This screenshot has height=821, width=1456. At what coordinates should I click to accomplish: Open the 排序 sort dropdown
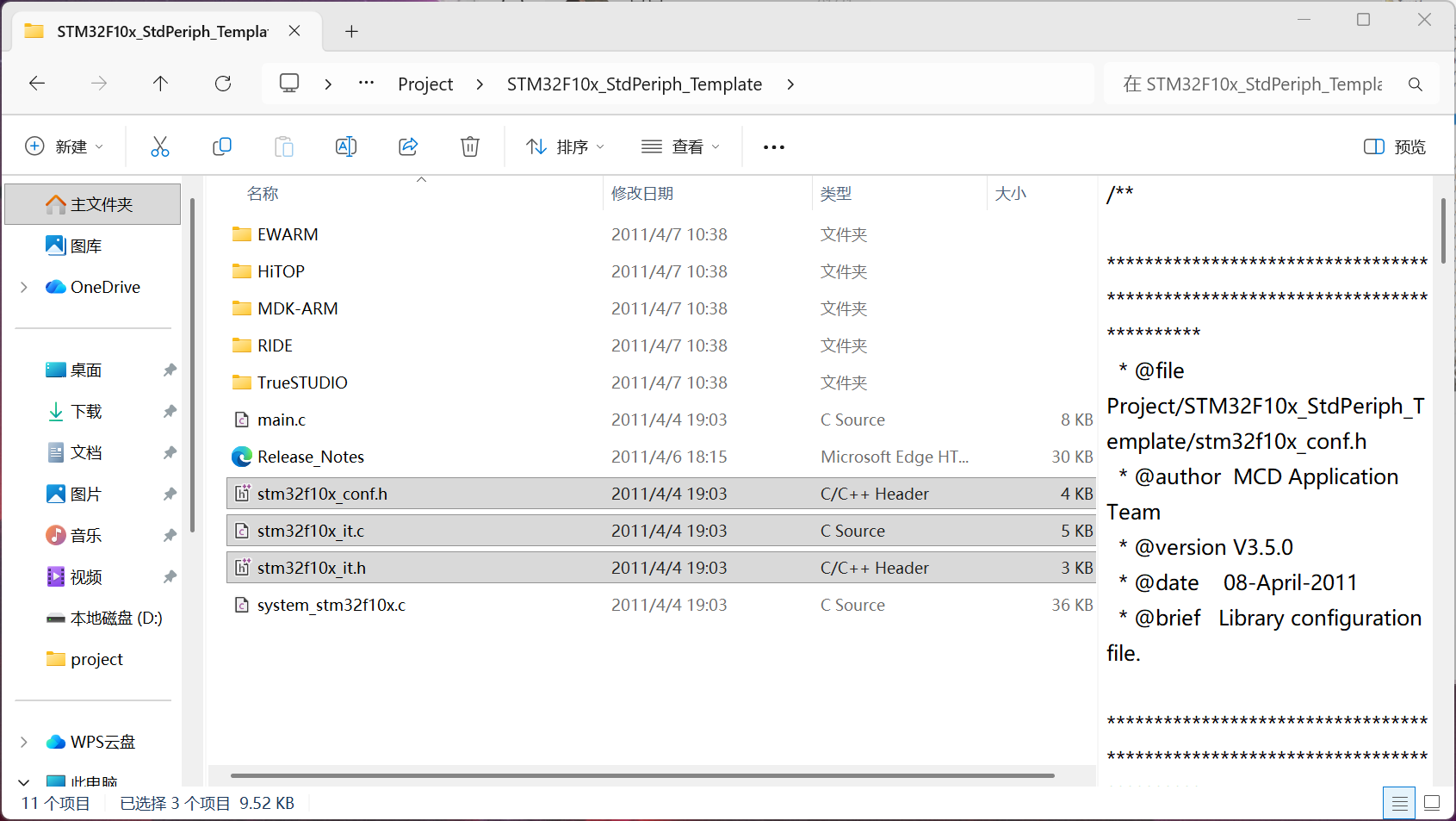566,146
